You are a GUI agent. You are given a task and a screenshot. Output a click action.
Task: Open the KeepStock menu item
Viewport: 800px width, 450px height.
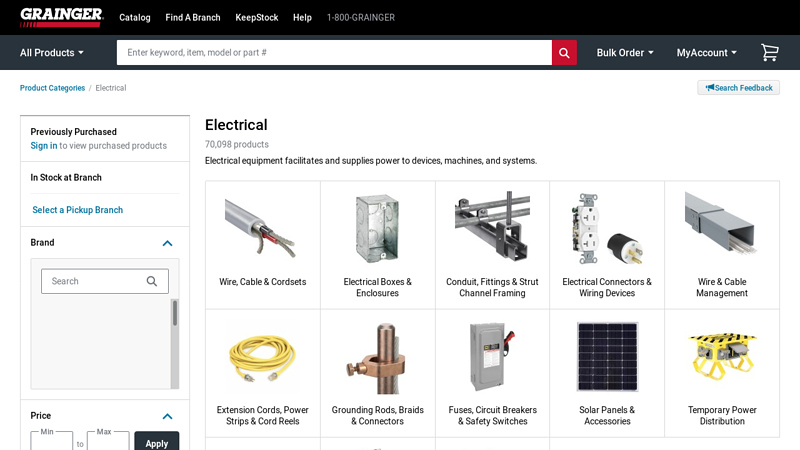(257, 17)
